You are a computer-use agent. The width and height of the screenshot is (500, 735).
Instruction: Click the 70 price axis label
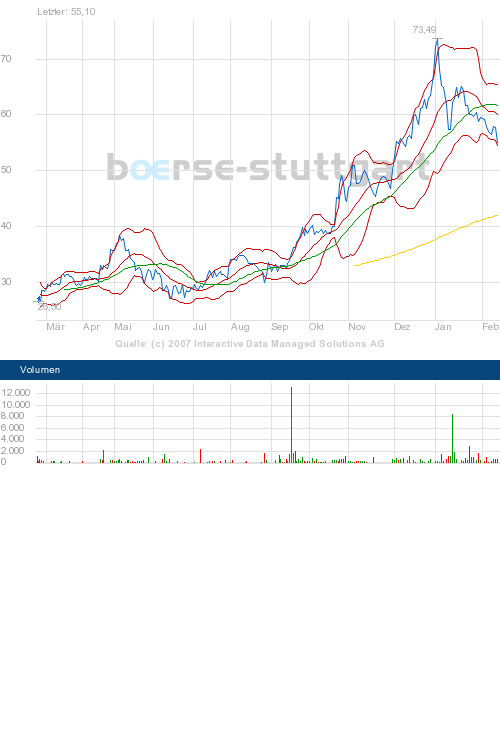click(x=6, y=59)
